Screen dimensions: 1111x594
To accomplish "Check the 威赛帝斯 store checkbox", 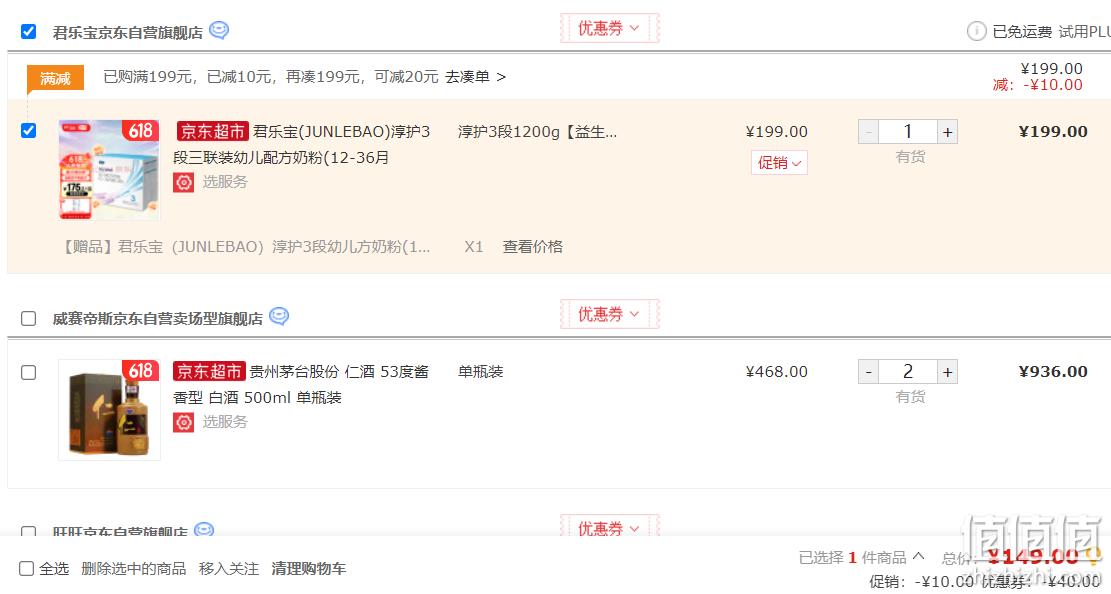I will pos(28,318).
